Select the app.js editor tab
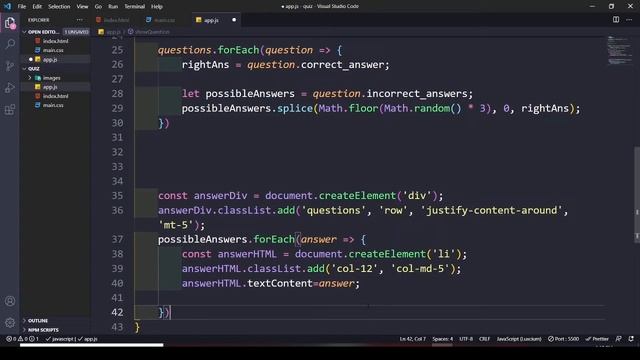 click(x=216, y=20)
